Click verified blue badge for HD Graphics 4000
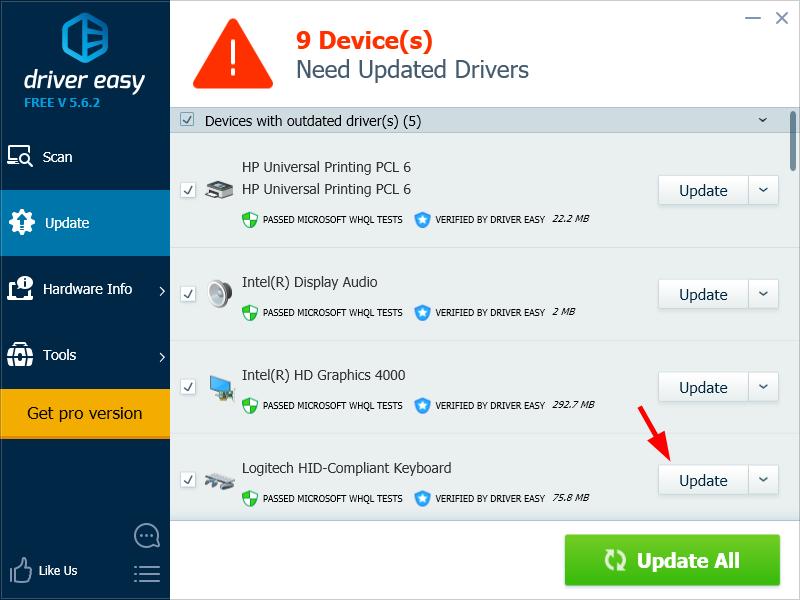Viewport: 800px width, 600px height. [x=422, y=406]
